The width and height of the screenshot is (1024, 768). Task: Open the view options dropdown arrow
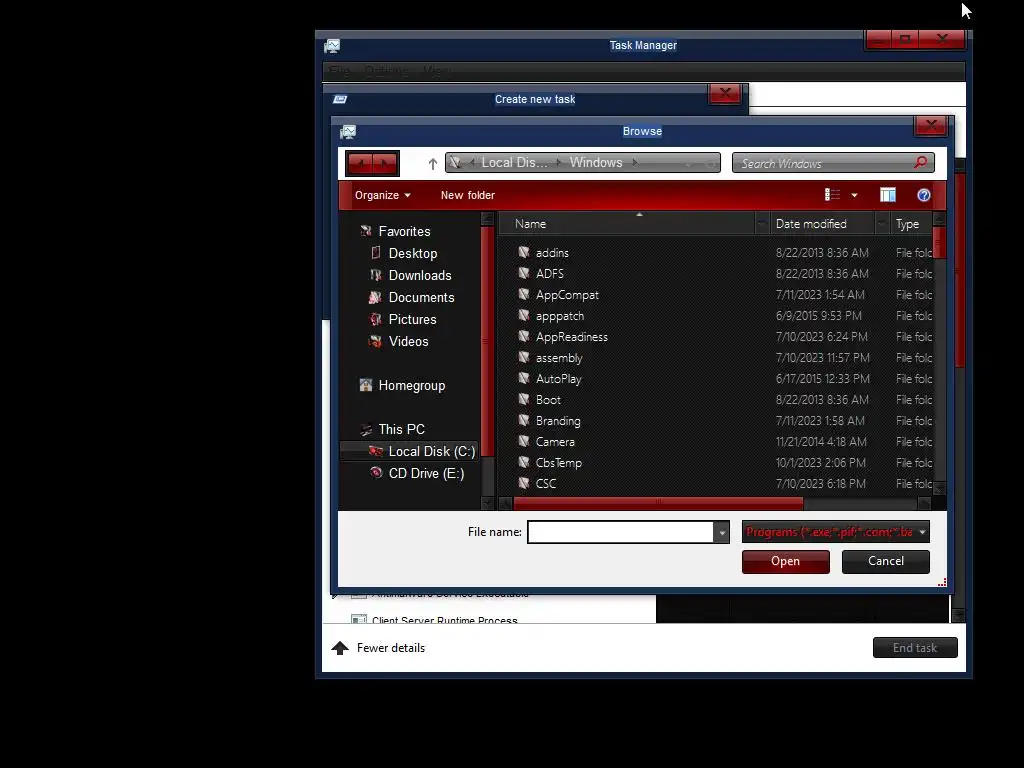(x=854, y=195)
